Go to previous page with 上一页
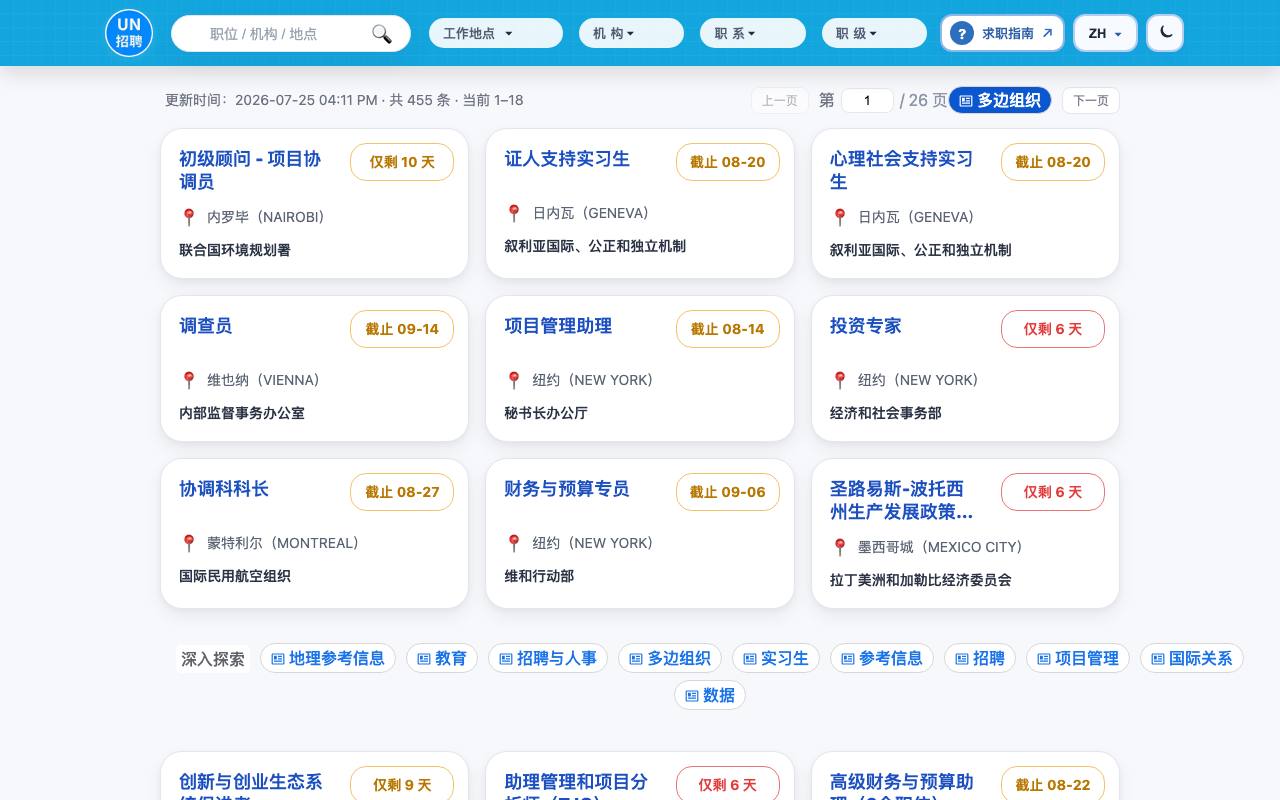Screen dimensions: 1280x800 click(x=780, y=100)
